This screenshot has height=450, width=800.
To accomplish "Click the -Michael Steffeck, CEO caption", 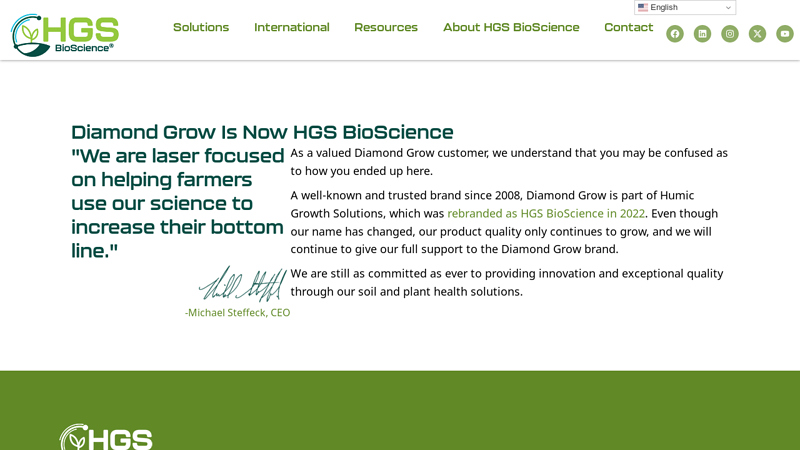I will (x=237, y=312).
